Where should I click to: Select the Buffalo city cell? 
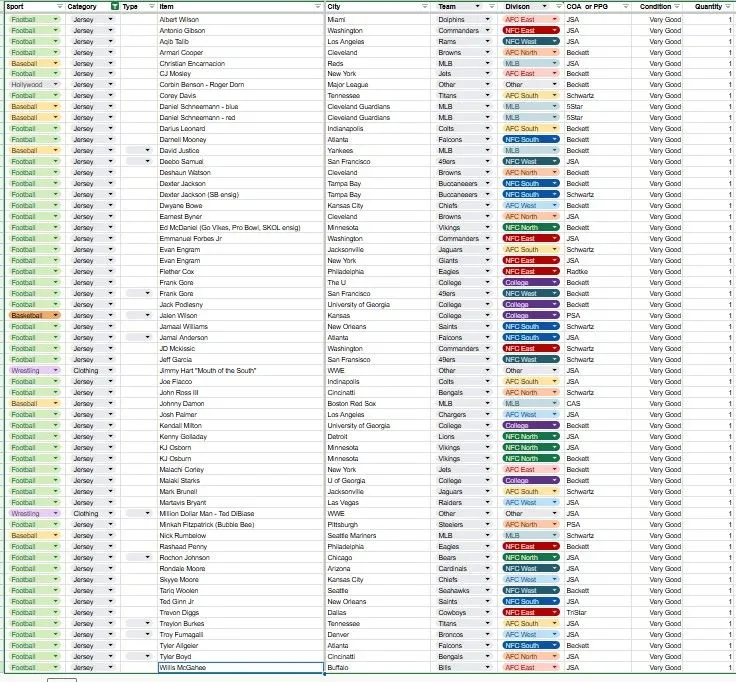pyautogui.click(x=378, y=667)
